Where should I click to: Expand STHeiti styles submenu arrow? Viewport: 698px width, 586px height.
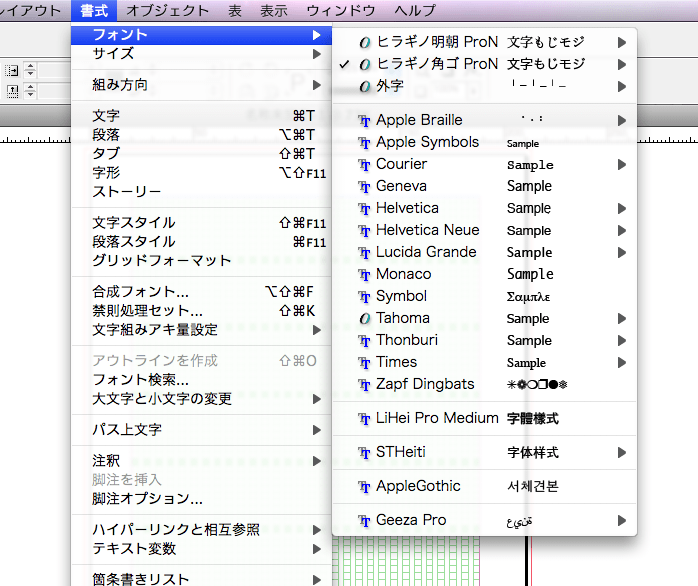622,453
